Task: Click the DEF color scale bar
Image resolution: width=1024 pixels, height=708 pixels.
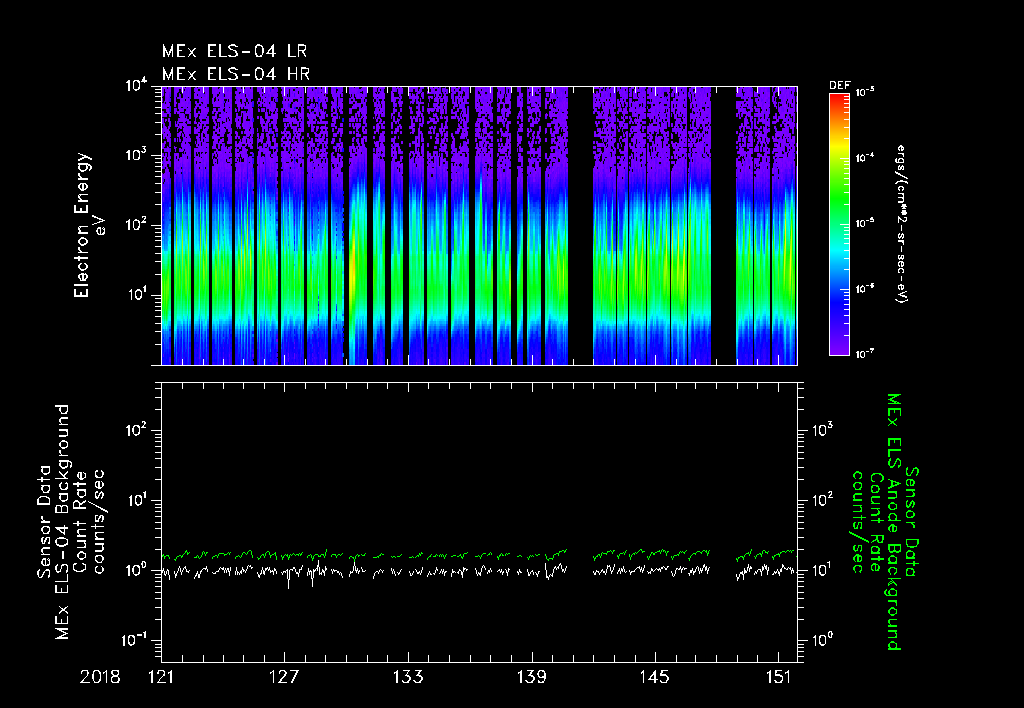Action: click(x=839, y=225)
